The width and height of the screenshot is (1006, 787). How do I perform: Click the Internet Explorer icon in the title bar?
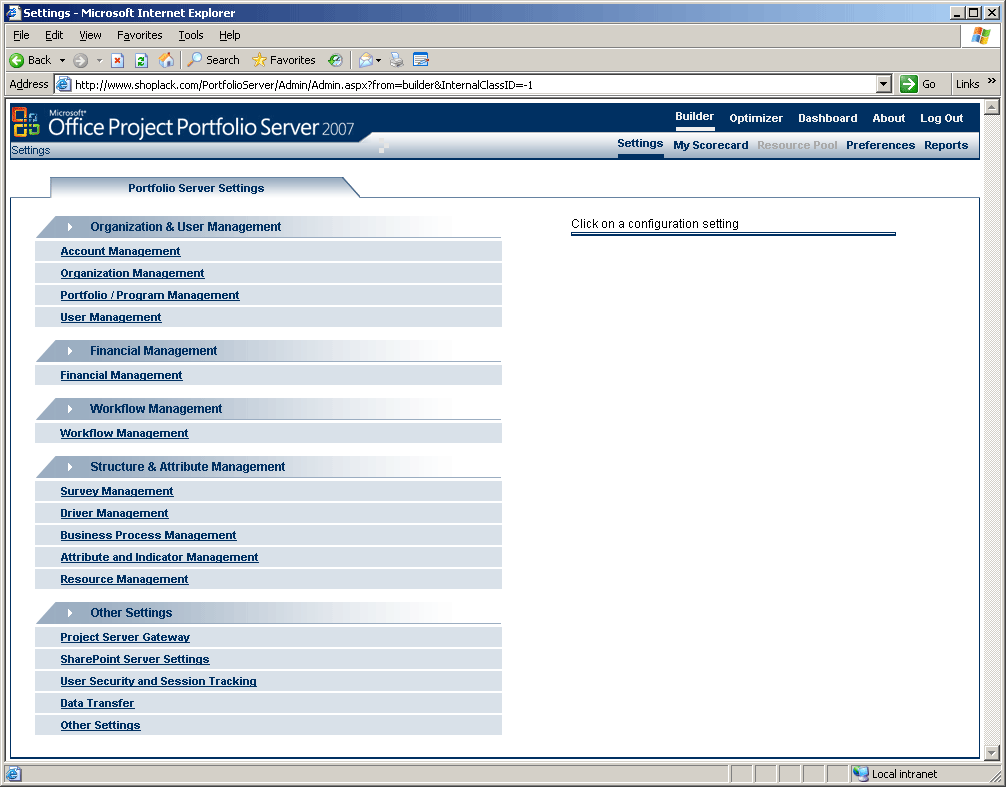coord(13,13)
